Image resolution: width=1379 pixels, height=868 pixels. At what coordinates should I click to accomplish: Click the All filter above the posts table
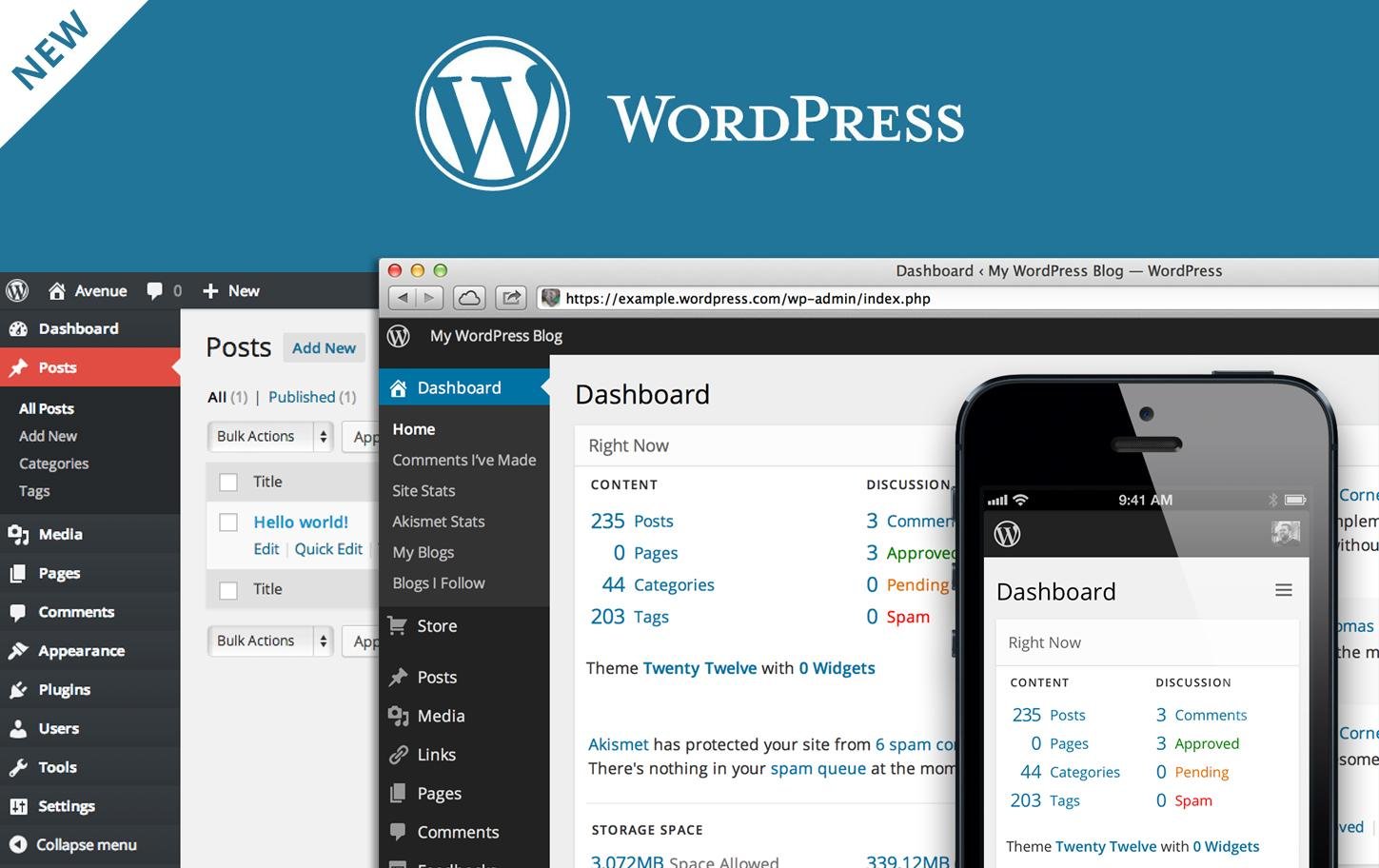coord(217,397)
